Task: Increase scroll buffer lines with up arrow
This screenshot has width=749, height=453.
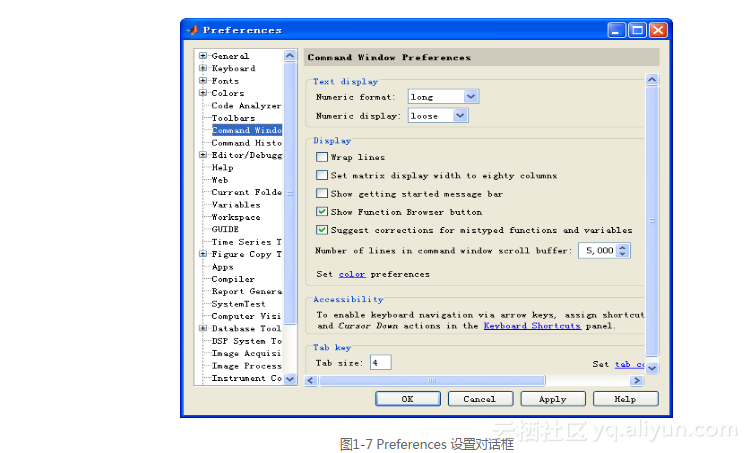Action: point(622,247)
